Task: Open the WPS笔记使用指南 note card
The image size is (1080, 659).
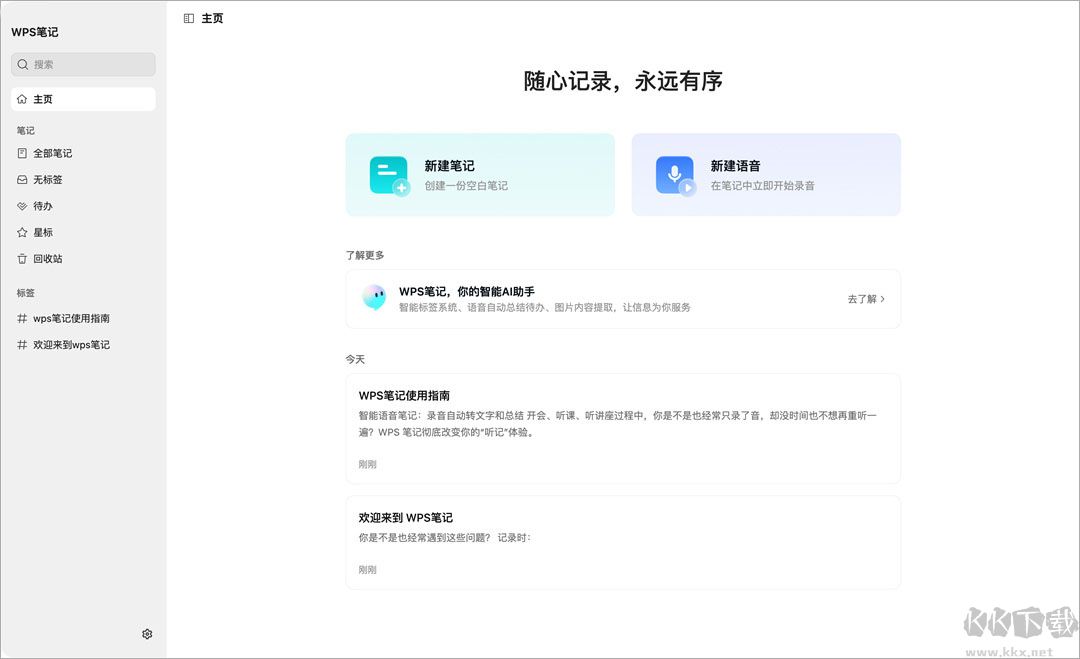Action: (x=622, y=428)
